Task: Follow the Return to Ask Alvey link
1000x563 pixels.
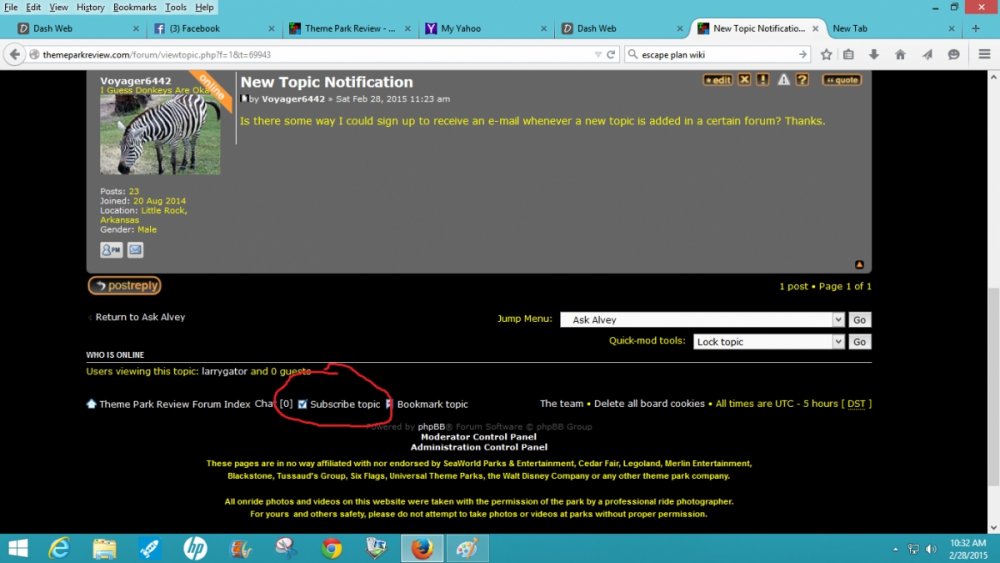Action: pyautogui.click(x=140, y=317)
